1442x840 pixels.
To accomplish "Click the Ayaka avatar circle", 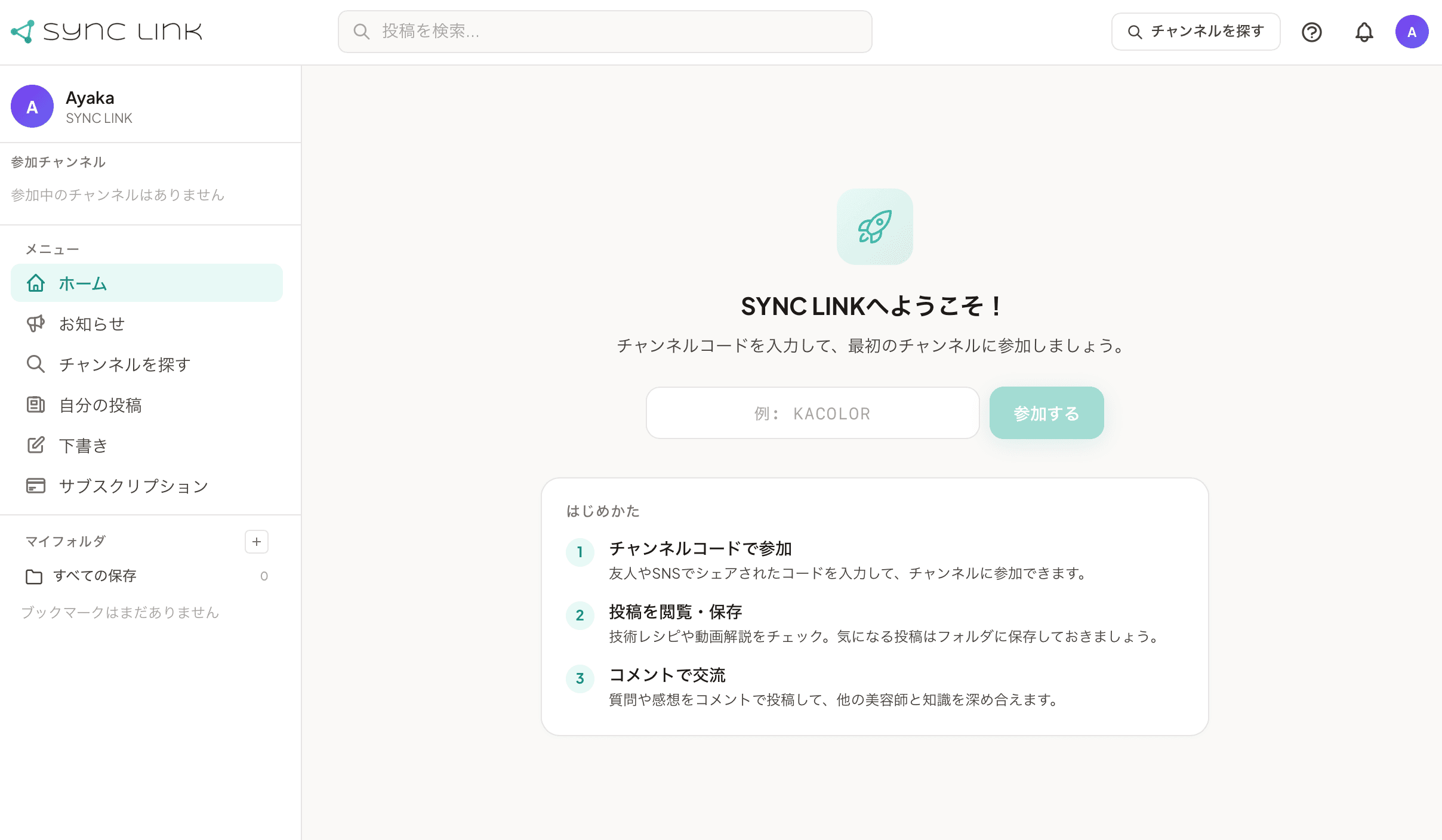I will [1412, 31].
